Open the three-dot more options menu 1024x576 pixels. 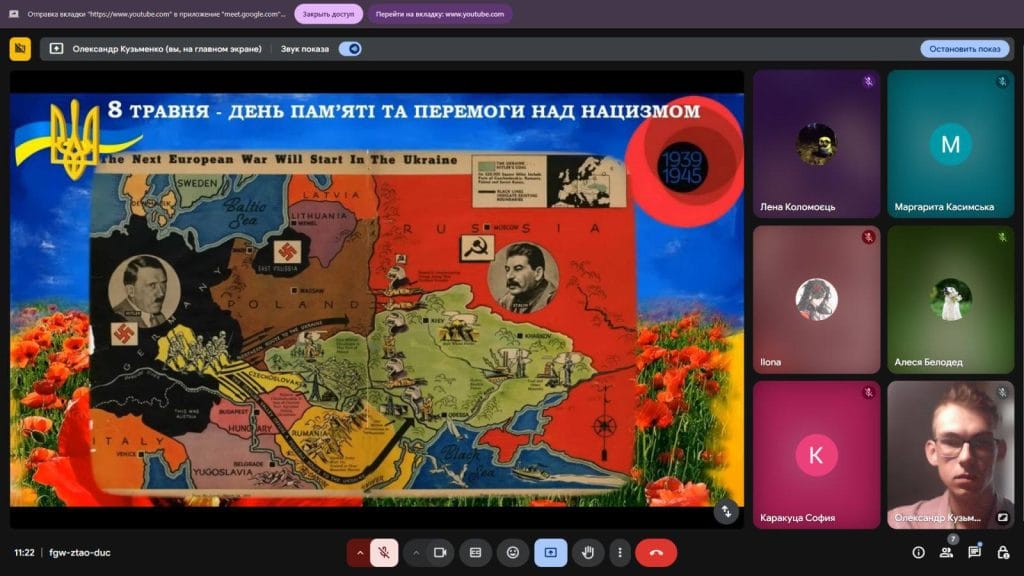(x=620, y=552)
